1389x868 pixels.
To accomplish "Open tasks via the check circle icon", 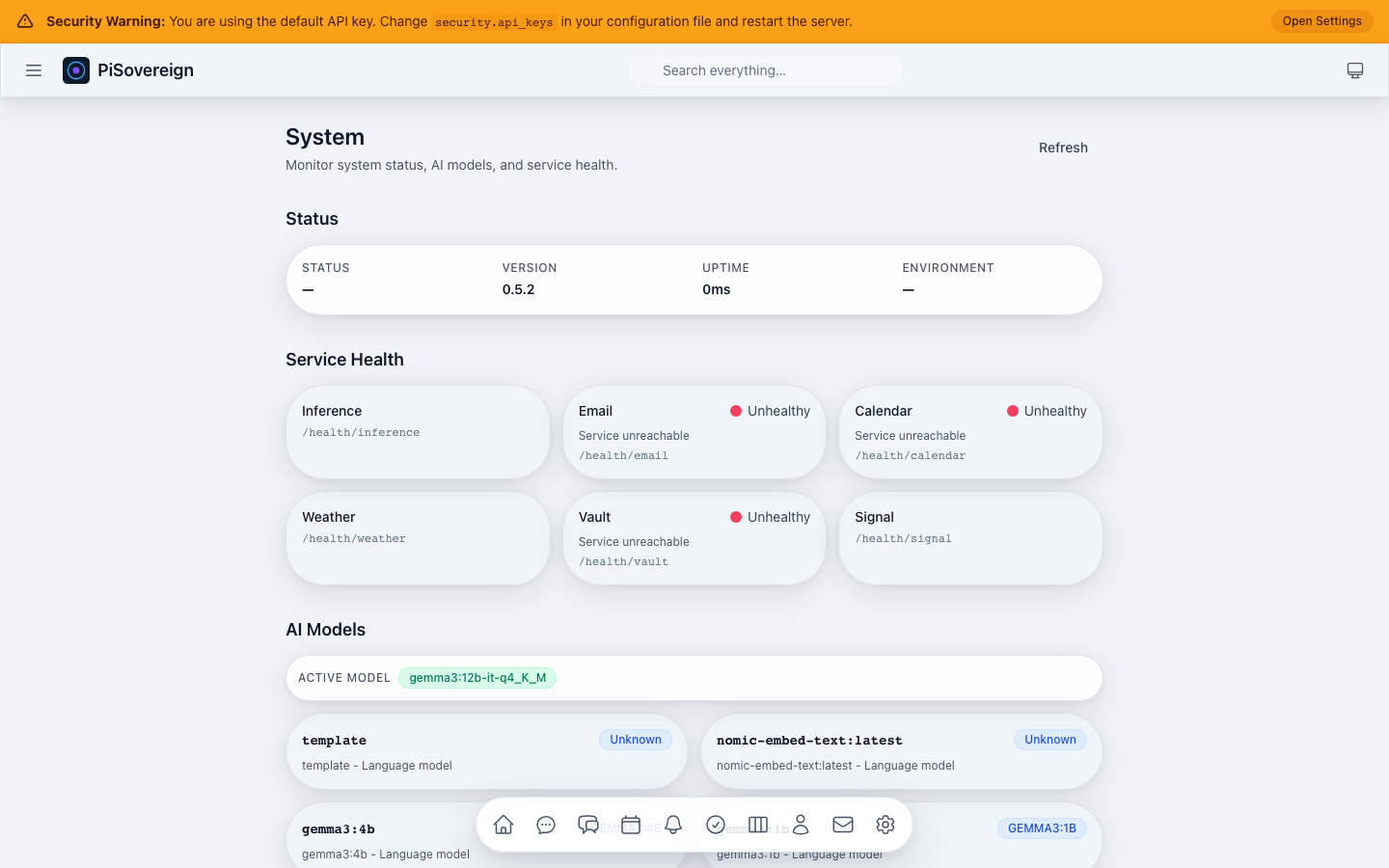I will [x=716, y=825].
